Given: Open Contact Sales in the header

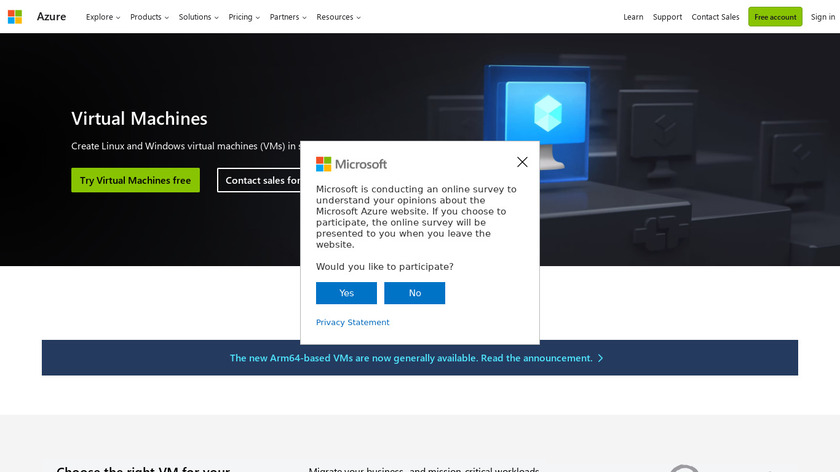Looking at the screenshot, I should pyautogui.click(x=715, y=17).
